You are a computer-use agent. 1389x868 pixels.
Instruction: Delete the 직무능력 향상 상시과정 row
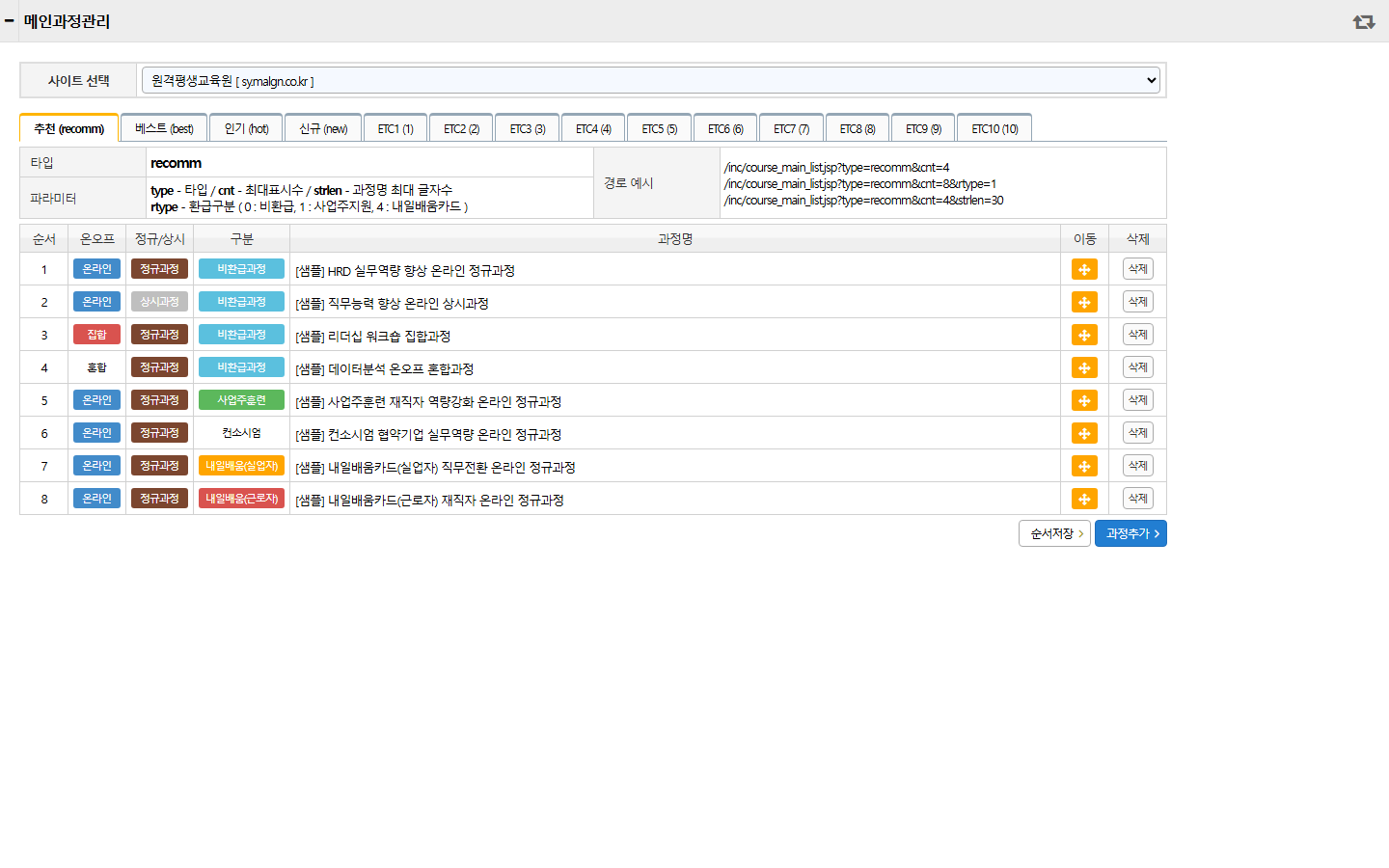(1138, 302)
